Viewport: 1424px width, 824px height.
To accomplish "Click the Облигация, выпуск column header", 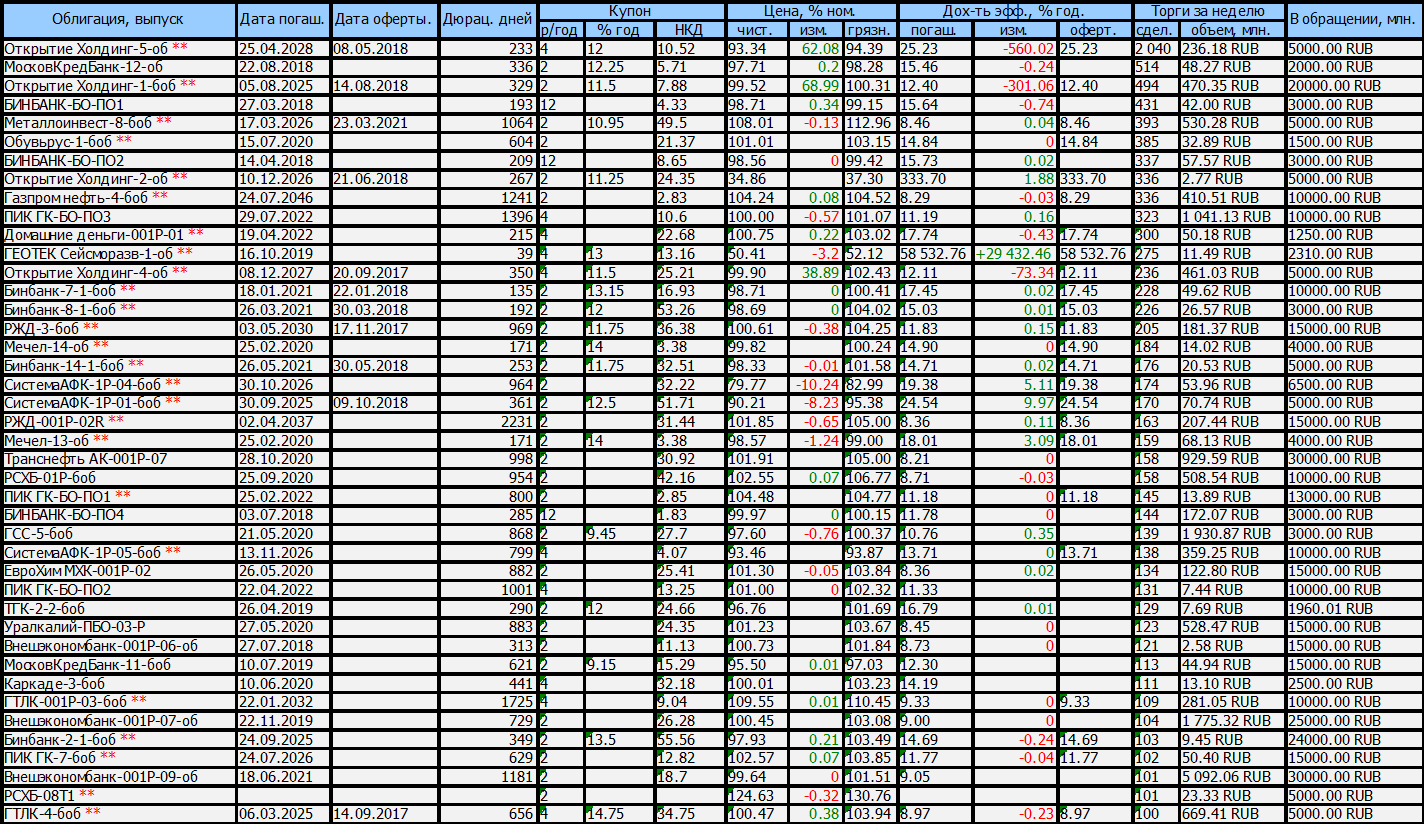I will [x=118, y=20].
